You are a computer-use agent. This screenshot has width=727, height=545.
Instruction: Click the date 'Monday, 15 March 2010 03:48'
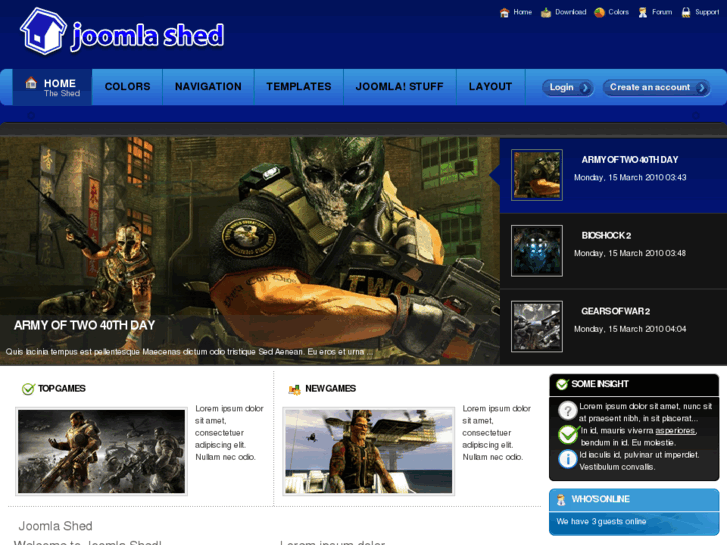tap(630, 253)
